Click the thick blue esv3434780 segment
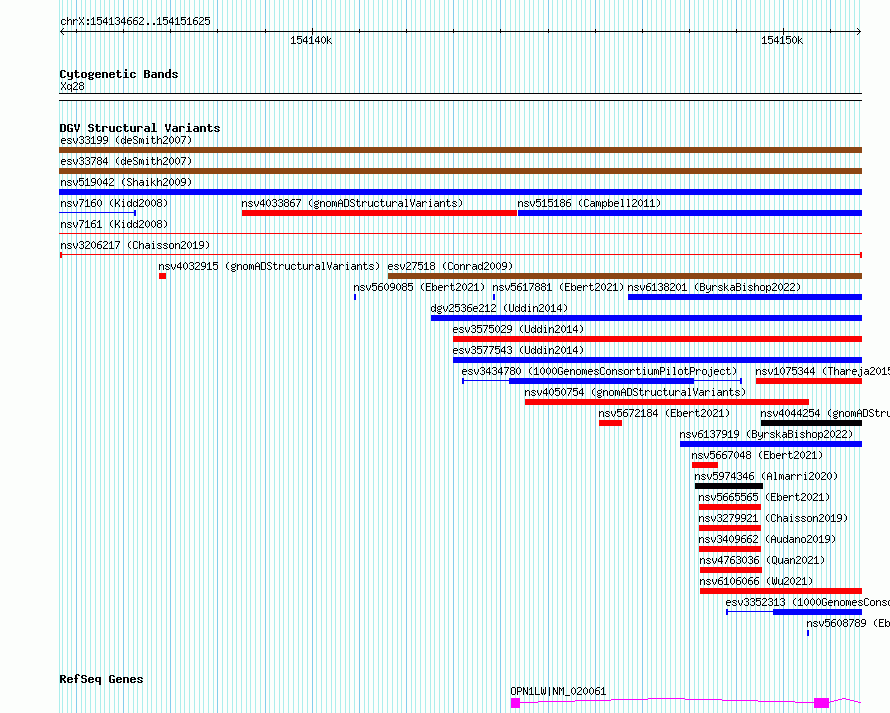 click(x=602, y=381)
